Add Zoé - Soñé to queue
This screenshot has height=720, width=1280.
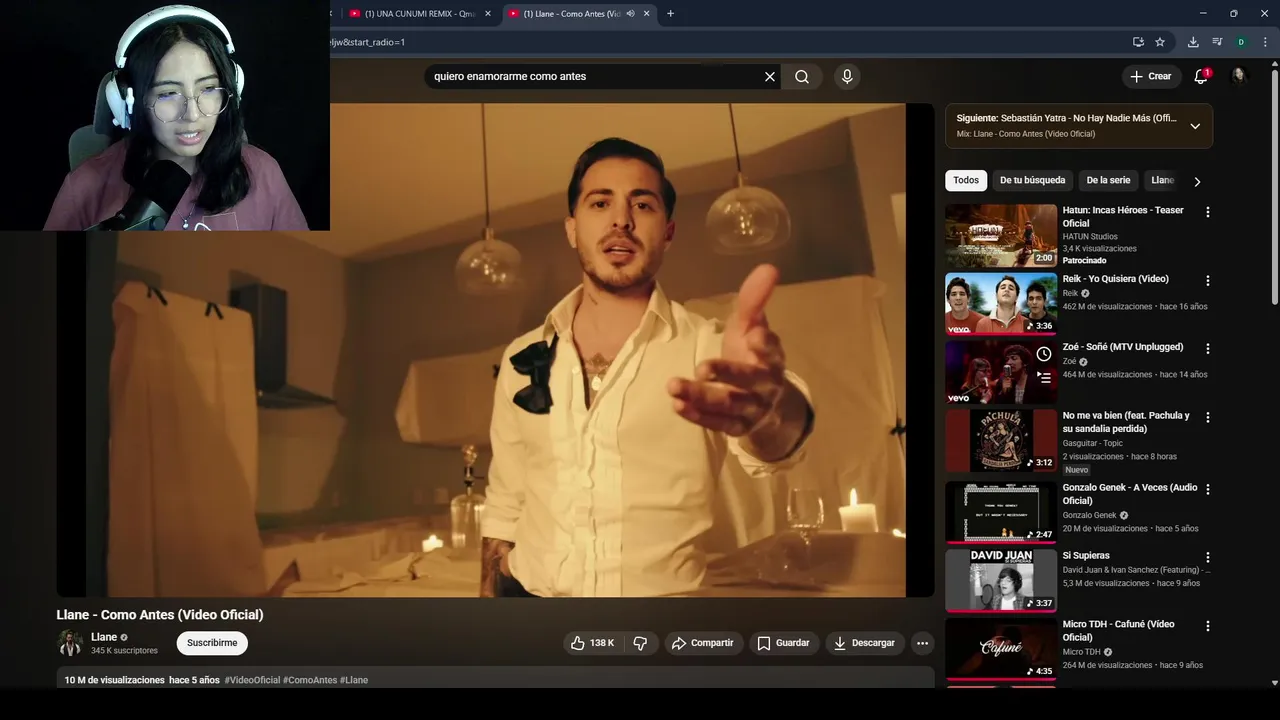1044,378
